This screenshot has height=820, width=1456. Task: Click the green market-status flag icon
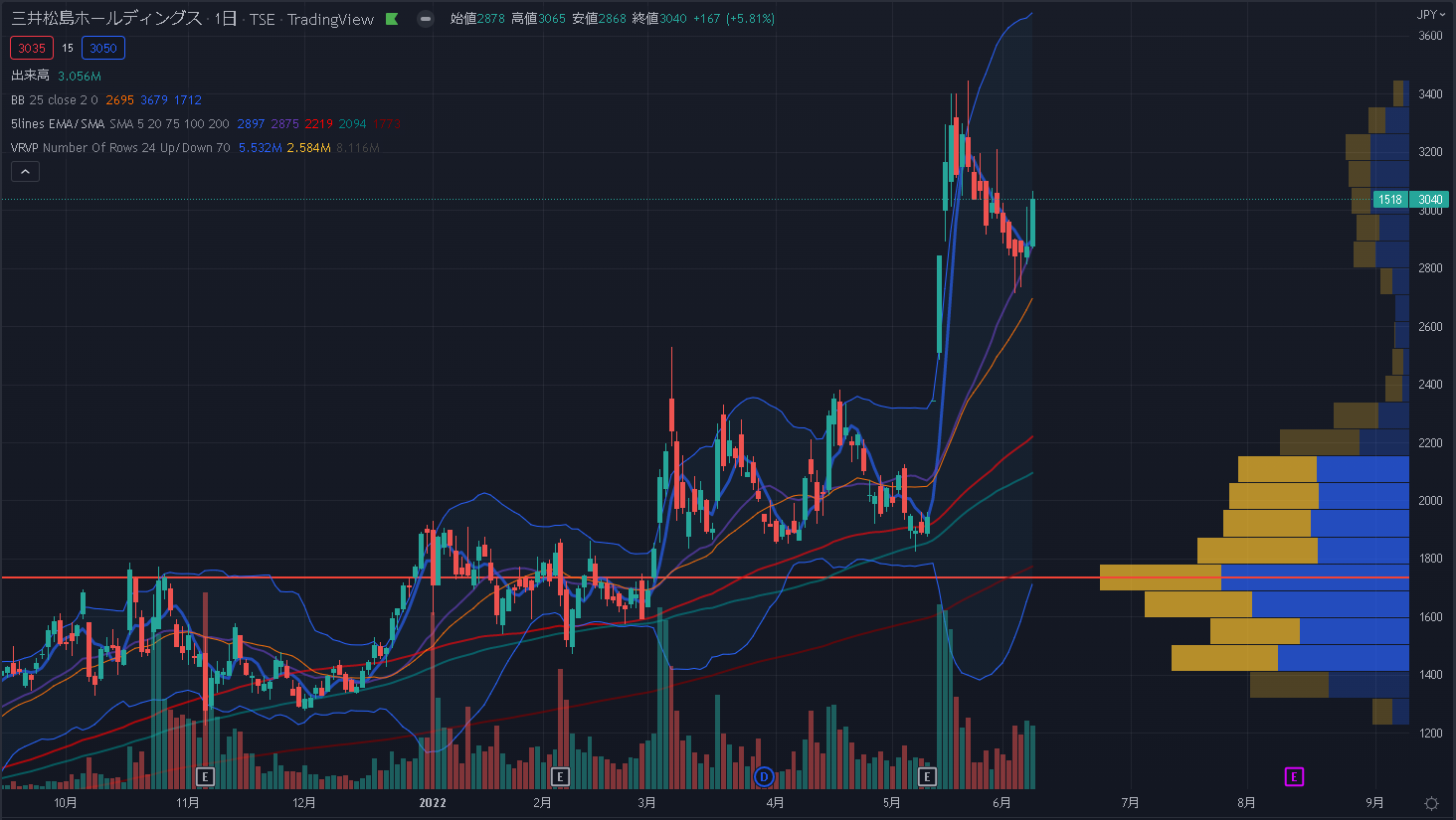tap(392, 19)
